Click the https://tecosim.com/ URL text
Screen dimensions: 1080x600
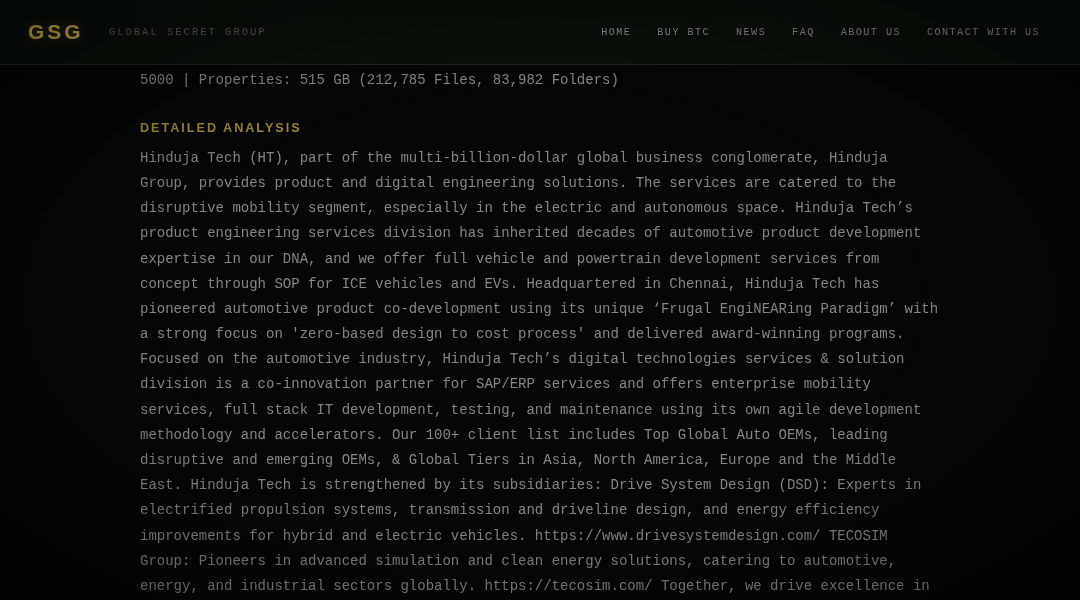[x=568, y=586]
